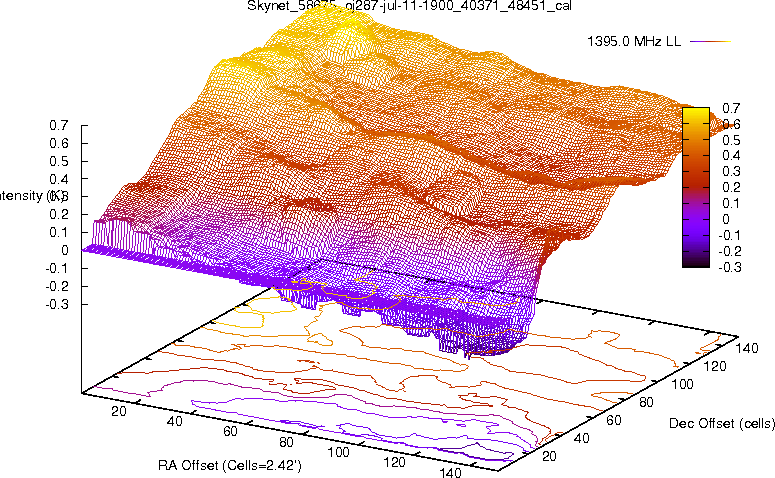Click -0.2 on the intensity z-axis
Image resolution: width=775 pixels, height=478 pixels.
point(56,286)
